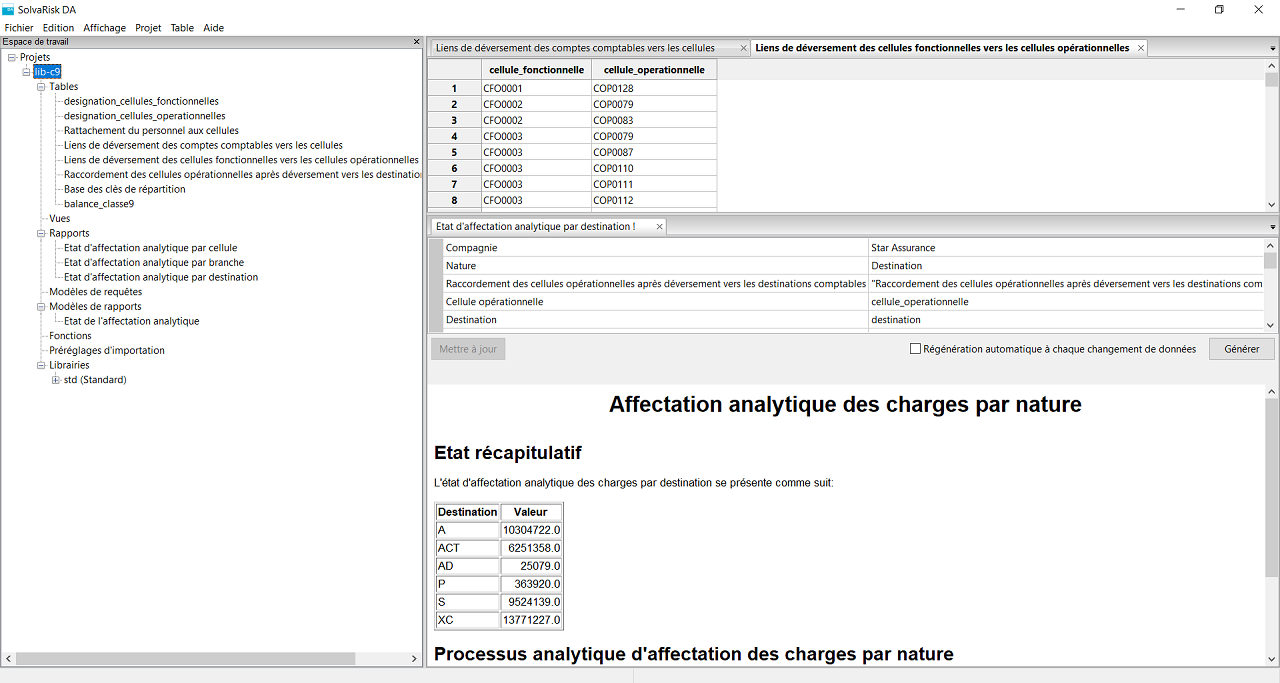
Task: Open the Projet menu
Action: (148, 28)
